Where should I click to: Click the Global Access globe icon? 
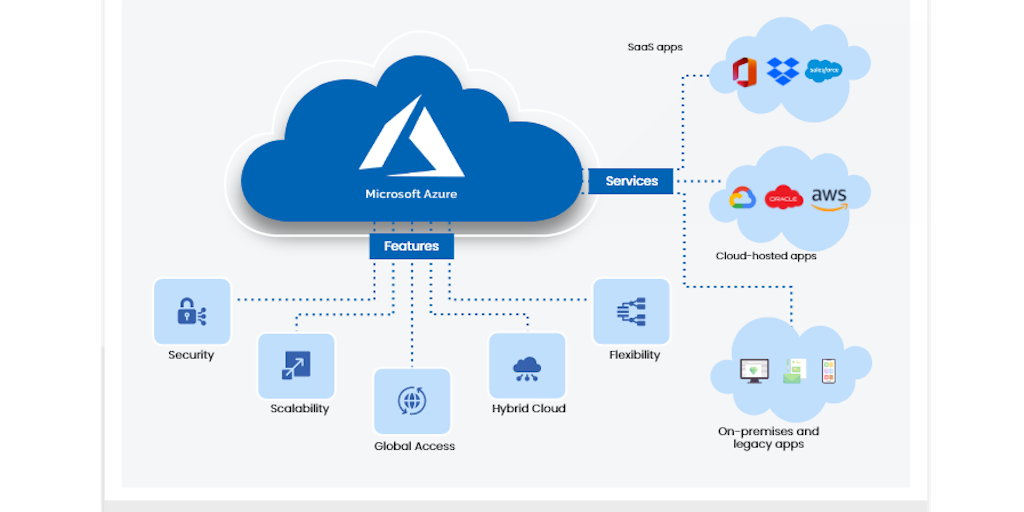tap(412, 400)
